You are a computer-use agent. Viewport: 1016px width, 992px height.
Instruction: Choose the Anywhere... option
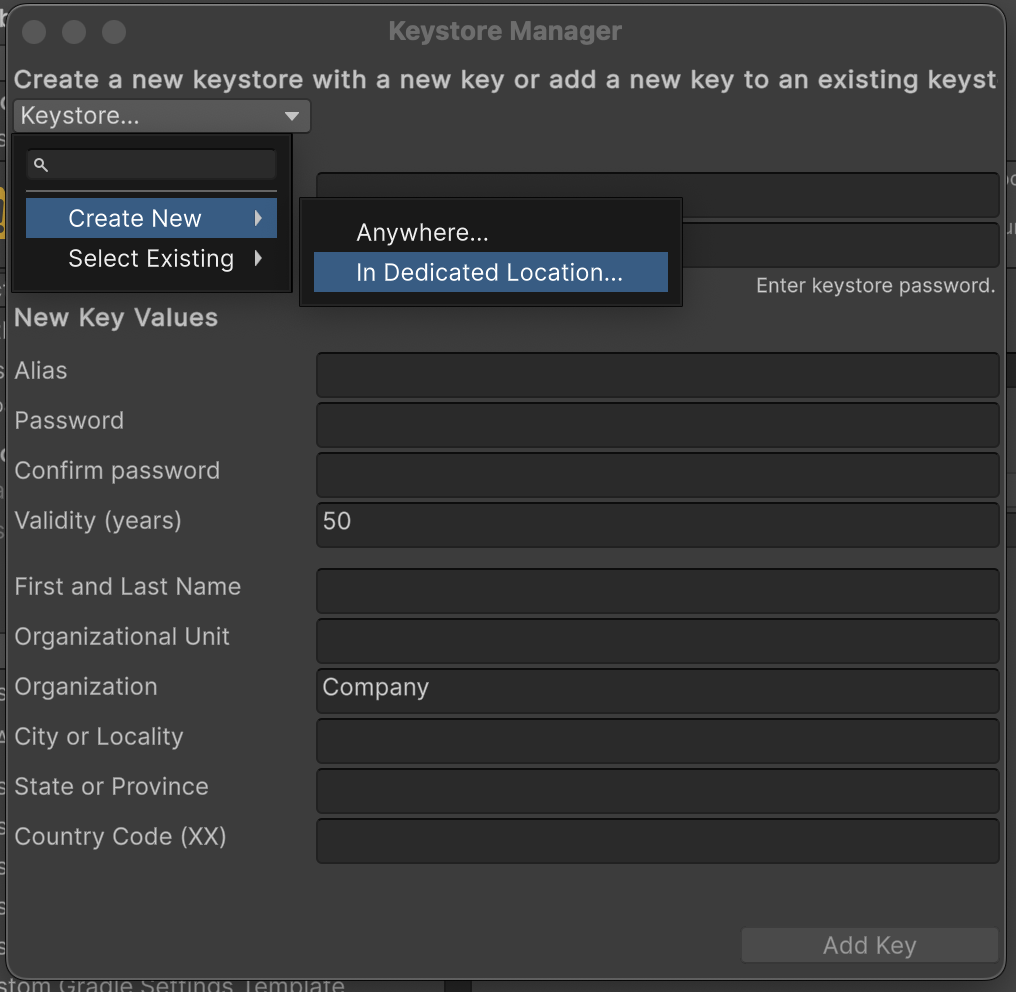pyautogui.click(x=422, y=233)
